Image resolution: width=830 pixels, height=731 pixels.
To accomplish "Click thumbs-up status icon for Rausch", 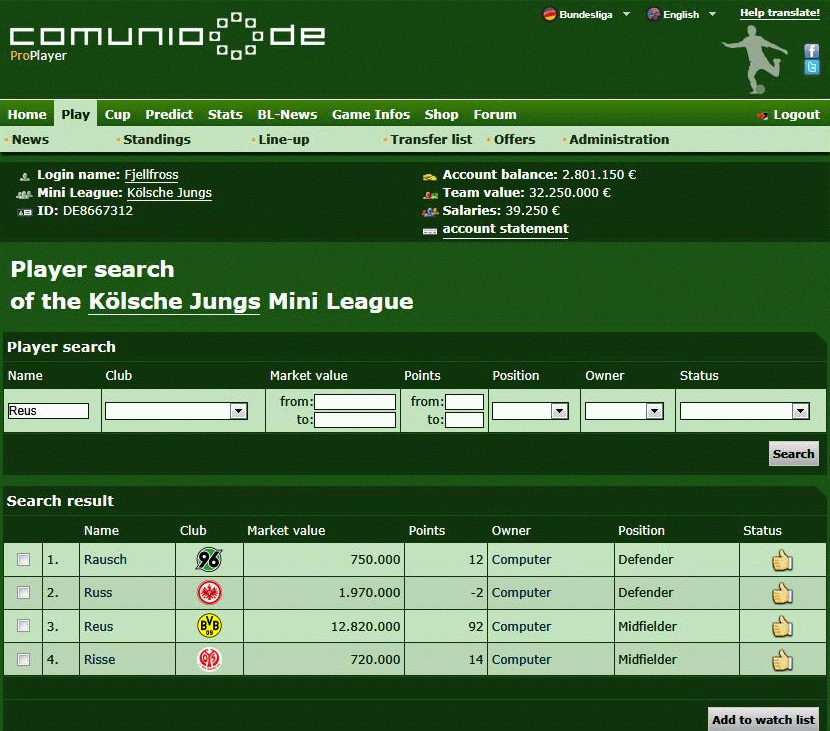I will pyautogui.click(x=782, y=560).
